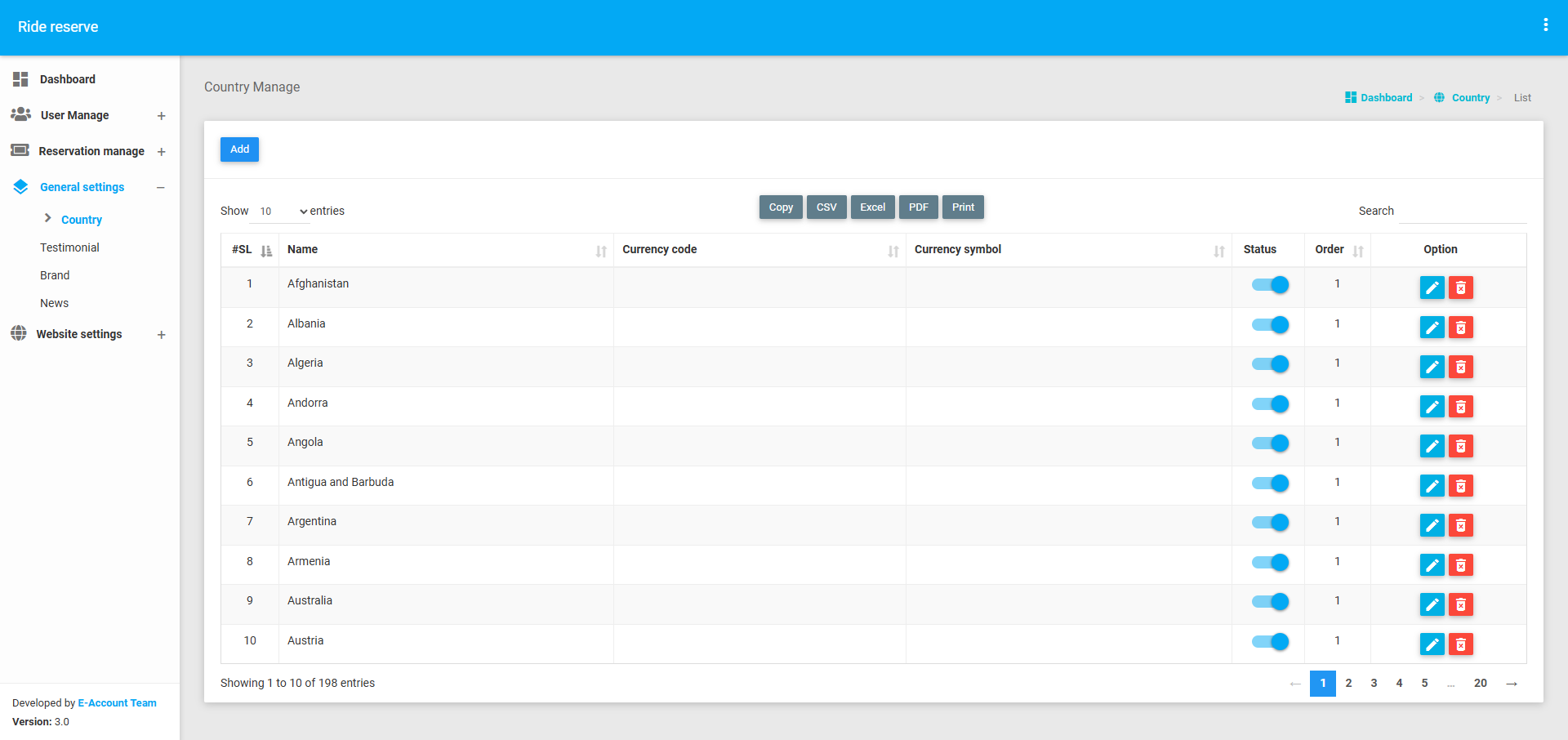Sort by Currency code column arrows
1568x740 pixels.
tap(893, 251)
